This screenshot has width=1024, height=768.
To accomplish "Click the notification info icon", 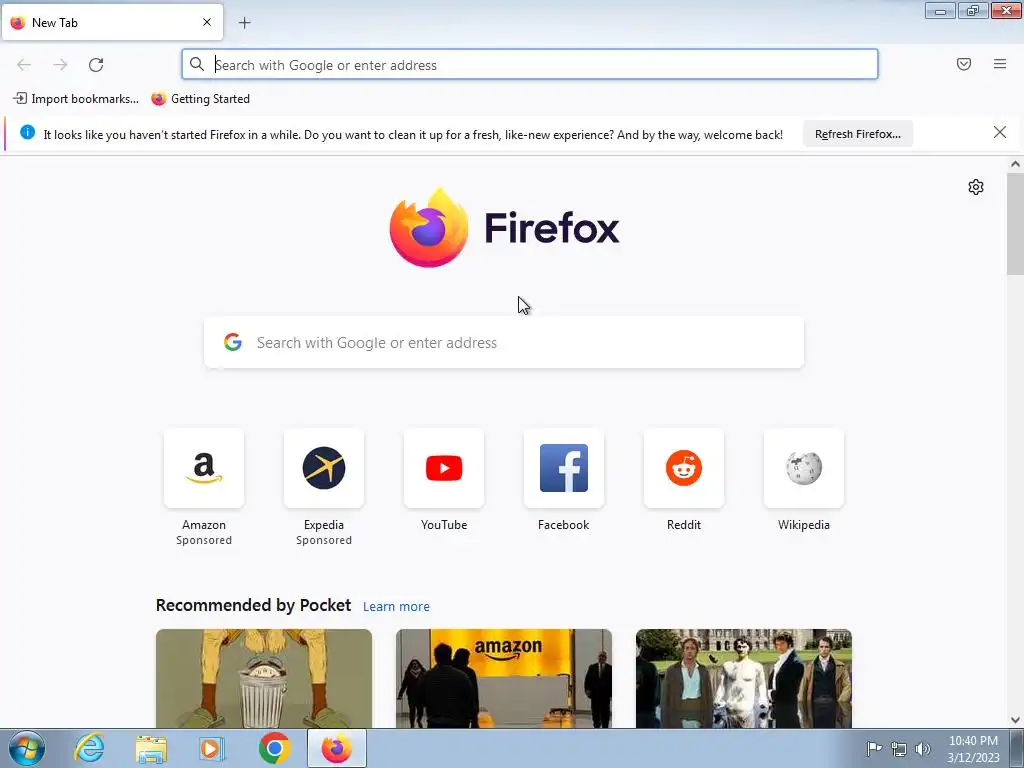I will [x=27, y=133].
